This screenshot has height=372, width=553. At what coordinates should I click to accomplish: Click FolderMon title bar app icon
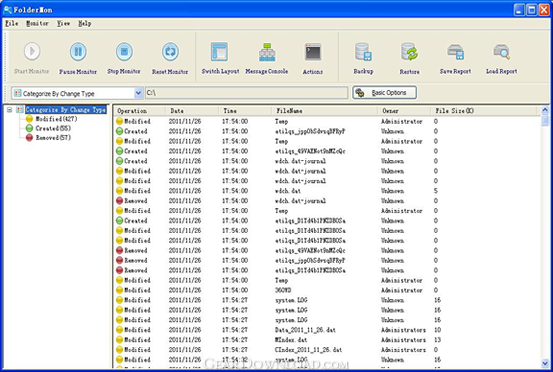click(7, 10)
